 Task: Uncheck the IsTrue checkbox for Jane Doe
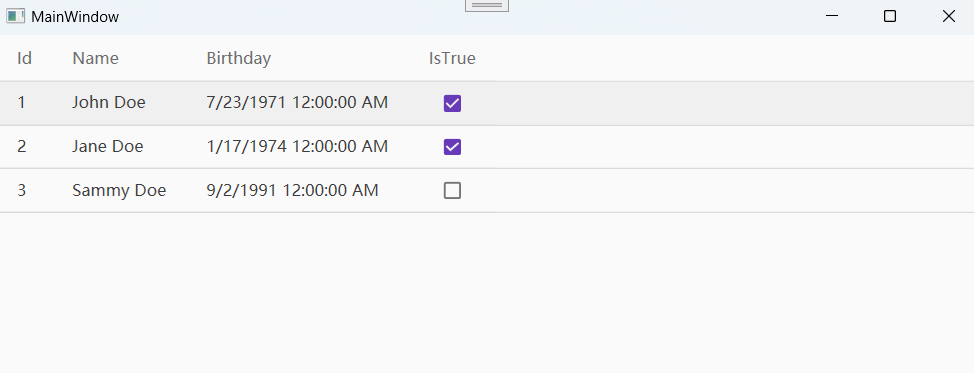click(452, 147)
